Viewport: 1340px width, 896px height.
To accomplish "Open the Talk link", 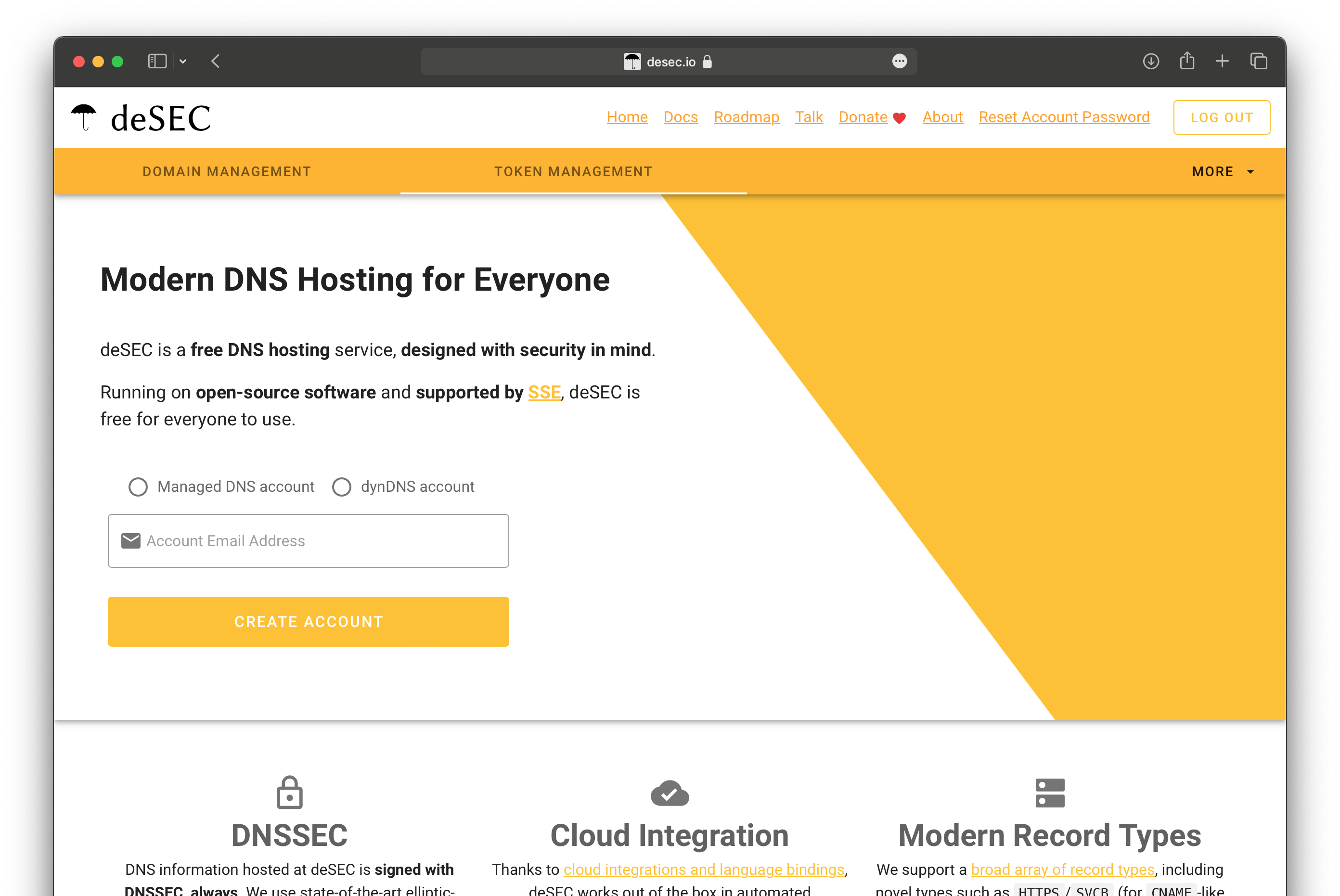I will tap(809, 117).
